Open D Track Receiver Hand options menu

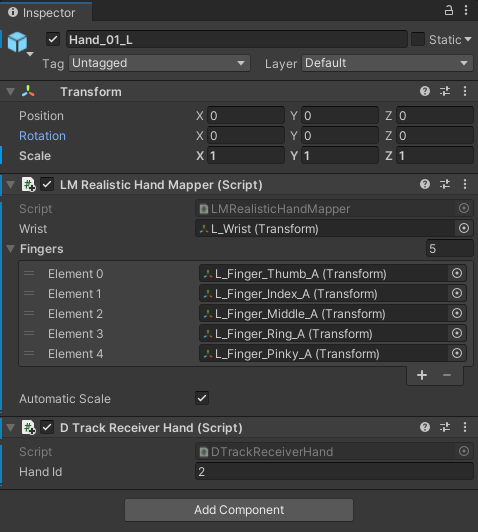(465, 427)
